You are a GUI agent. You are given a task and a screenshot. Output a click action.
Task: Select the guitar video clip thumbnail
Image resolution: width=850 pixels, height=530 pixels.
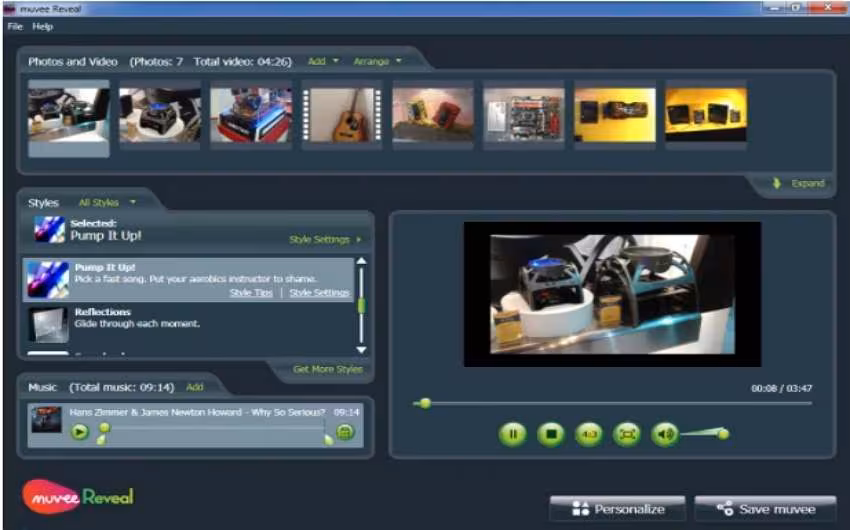(342, 115)
